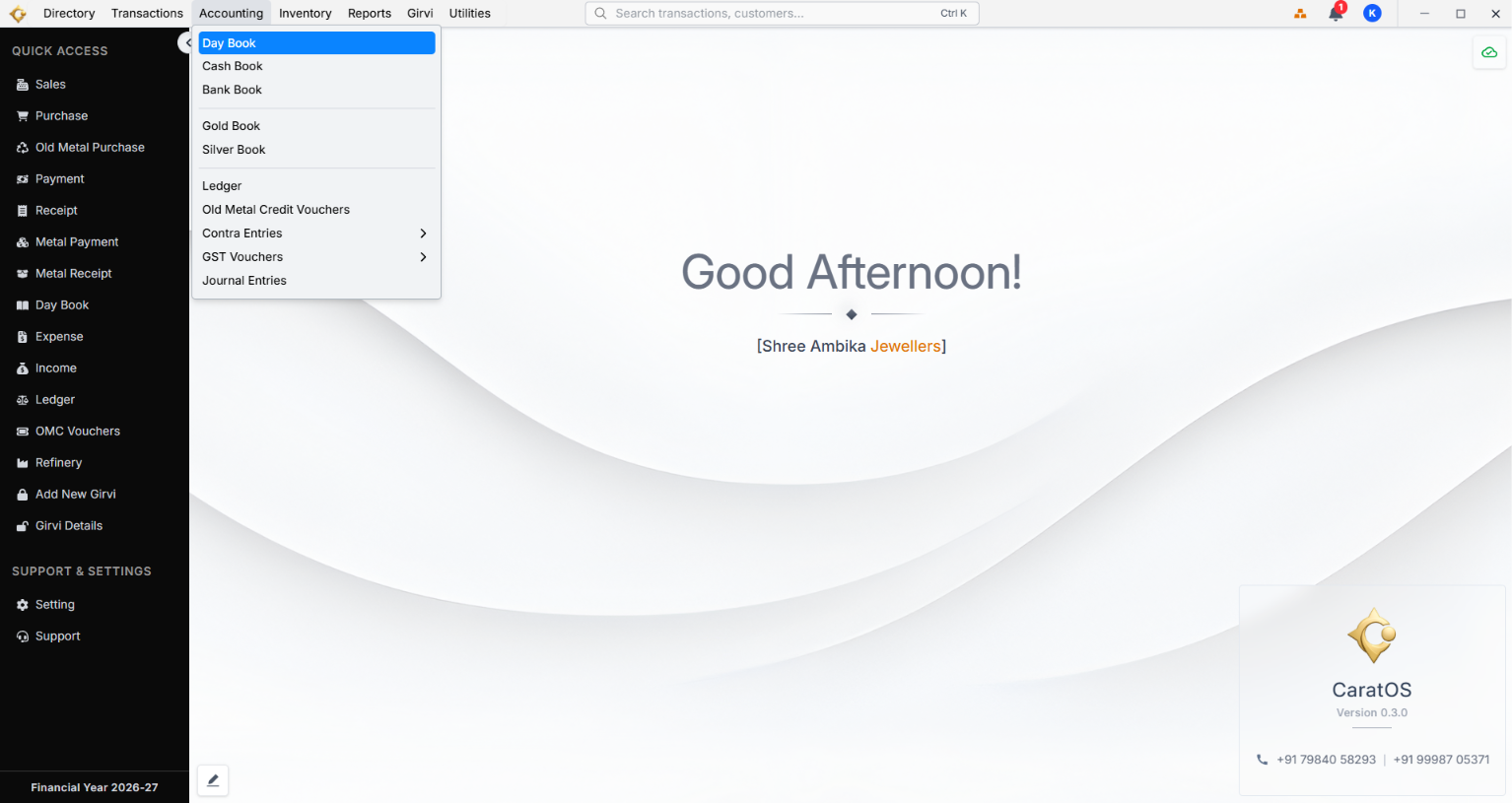Select Journal Entries menu item
Screen dimensions: 1512x803
pyautogui.click(x=316, y=281)
